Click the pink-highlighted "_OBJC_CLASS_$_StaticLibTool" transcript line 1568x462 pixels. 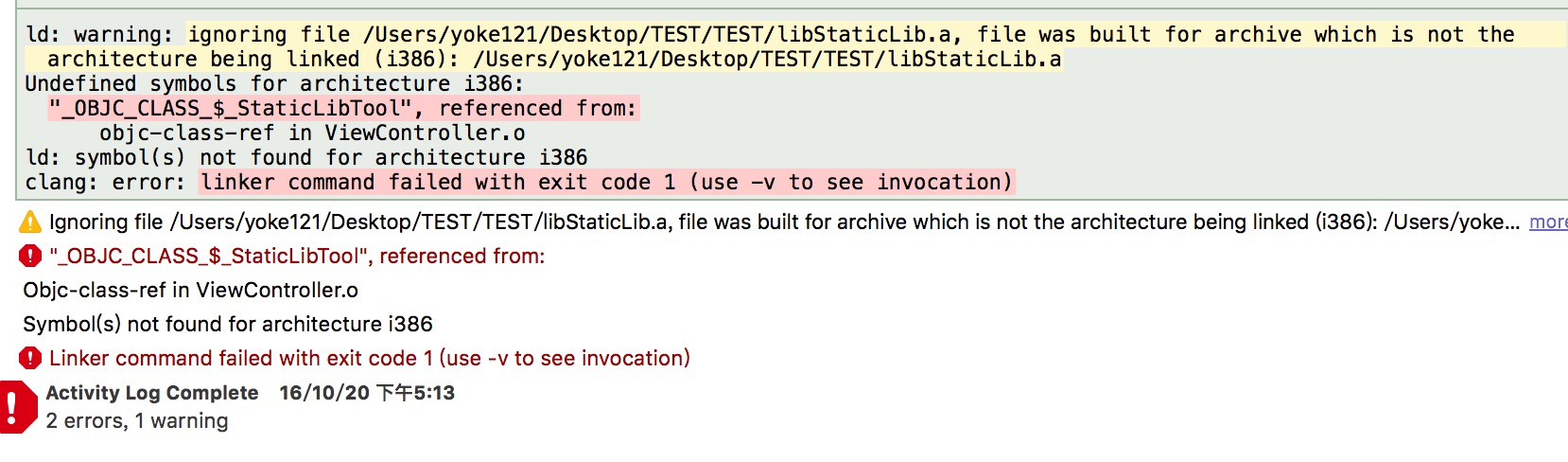344,108
